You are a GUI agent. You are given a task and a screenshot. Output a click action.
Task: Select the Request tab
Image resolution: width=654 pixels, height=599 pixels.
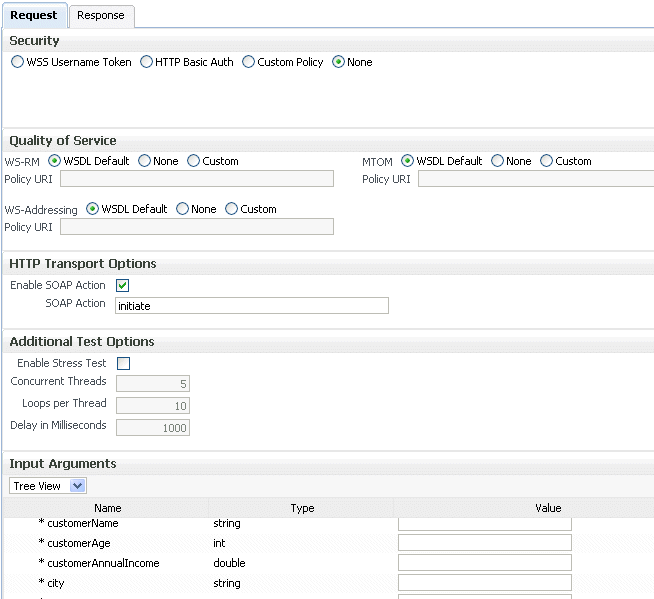(34, 15)
